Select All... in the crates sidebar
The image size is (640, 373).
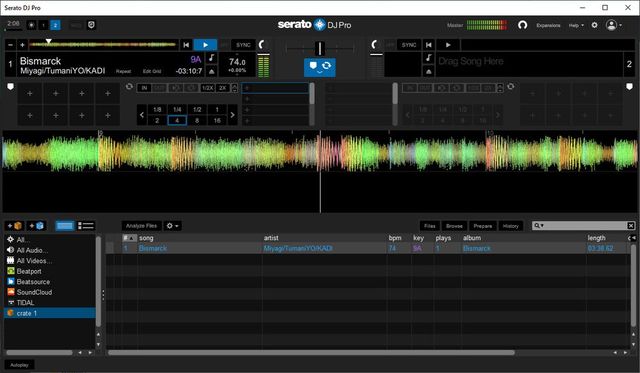point(50,240)
